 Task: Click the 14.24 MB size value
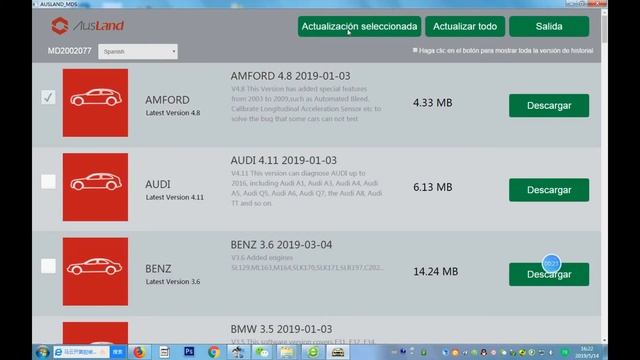point(436,271)
